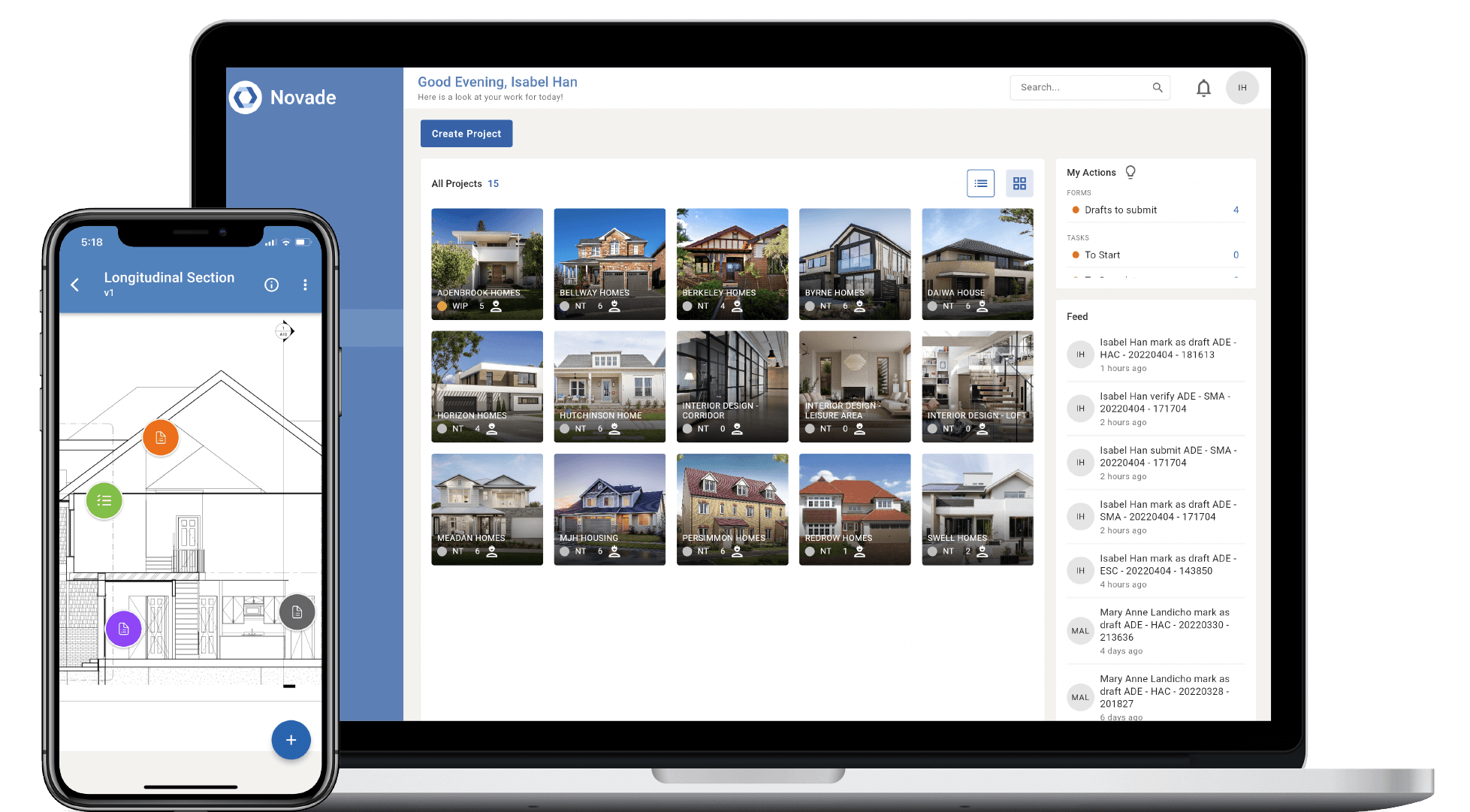Click members icon on Daiwa House card

click(x=982, y=306)
